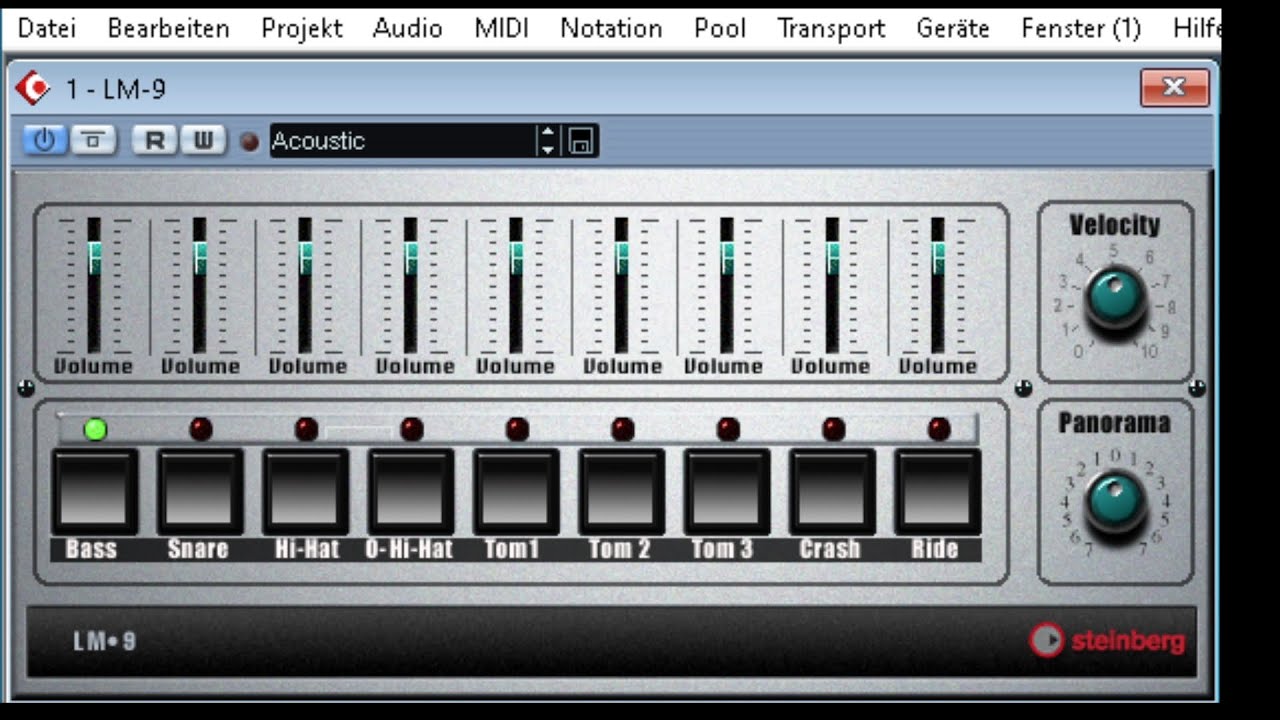Image resolution: width=1280 pixels, height=720 pixels.
Task: Select the Tom1 LED select indicator
Action: pos(517,429)
